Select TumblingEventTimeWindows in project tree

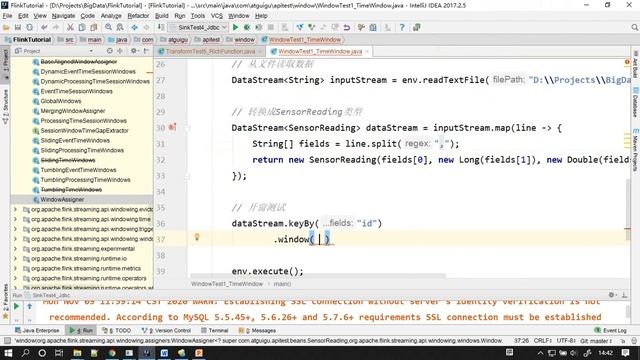pos(78,170)
